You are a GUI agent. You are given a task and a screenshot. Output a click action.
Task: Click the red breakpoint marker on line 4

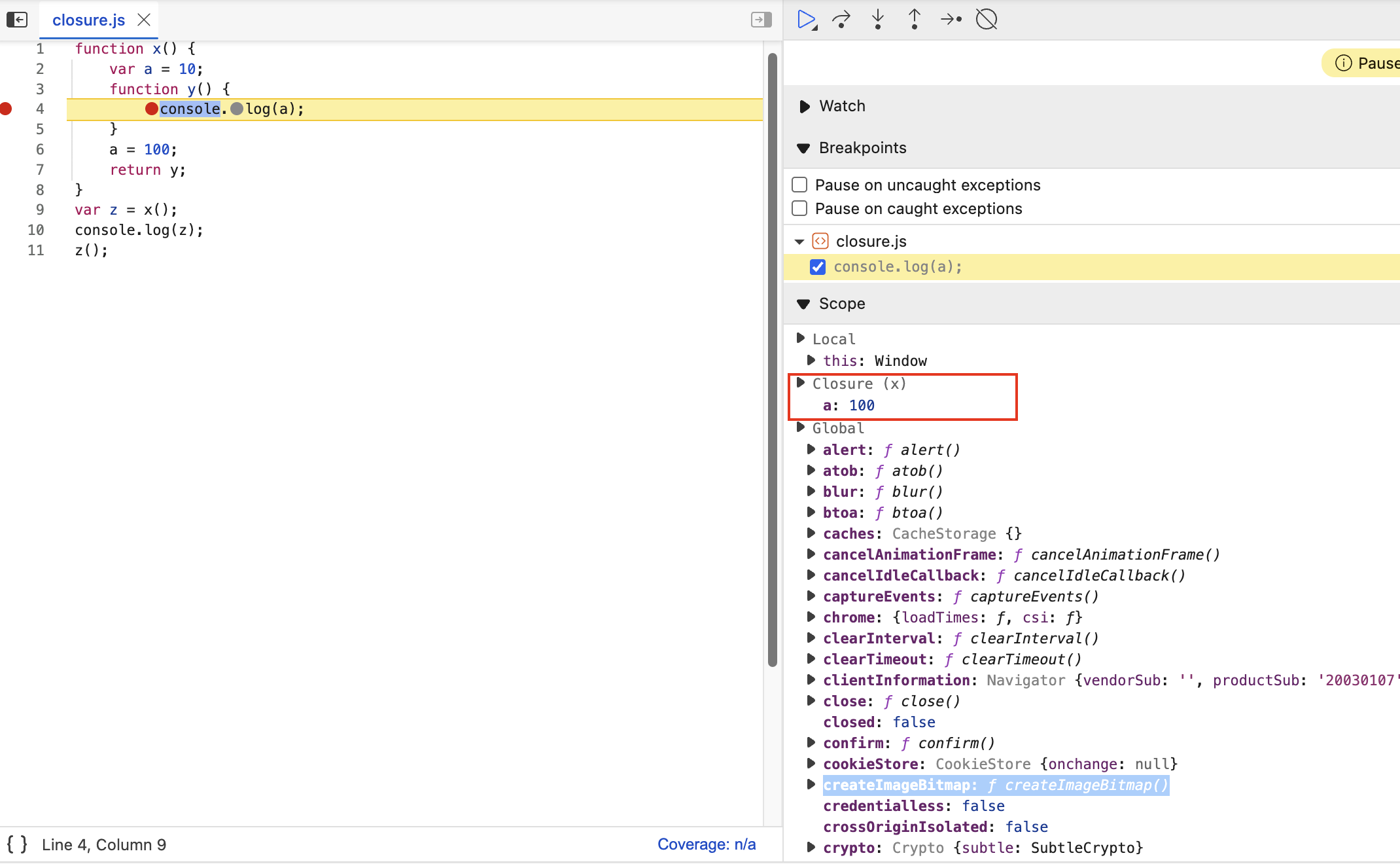click(x=7, y=109)
